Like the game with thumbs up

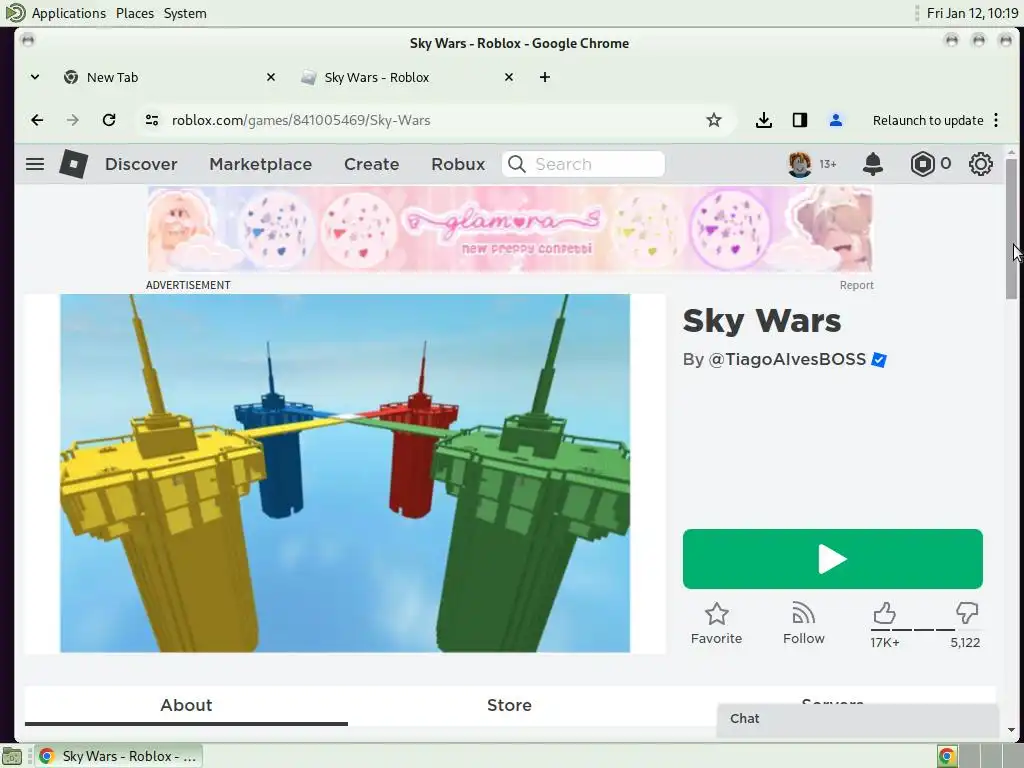884,613
